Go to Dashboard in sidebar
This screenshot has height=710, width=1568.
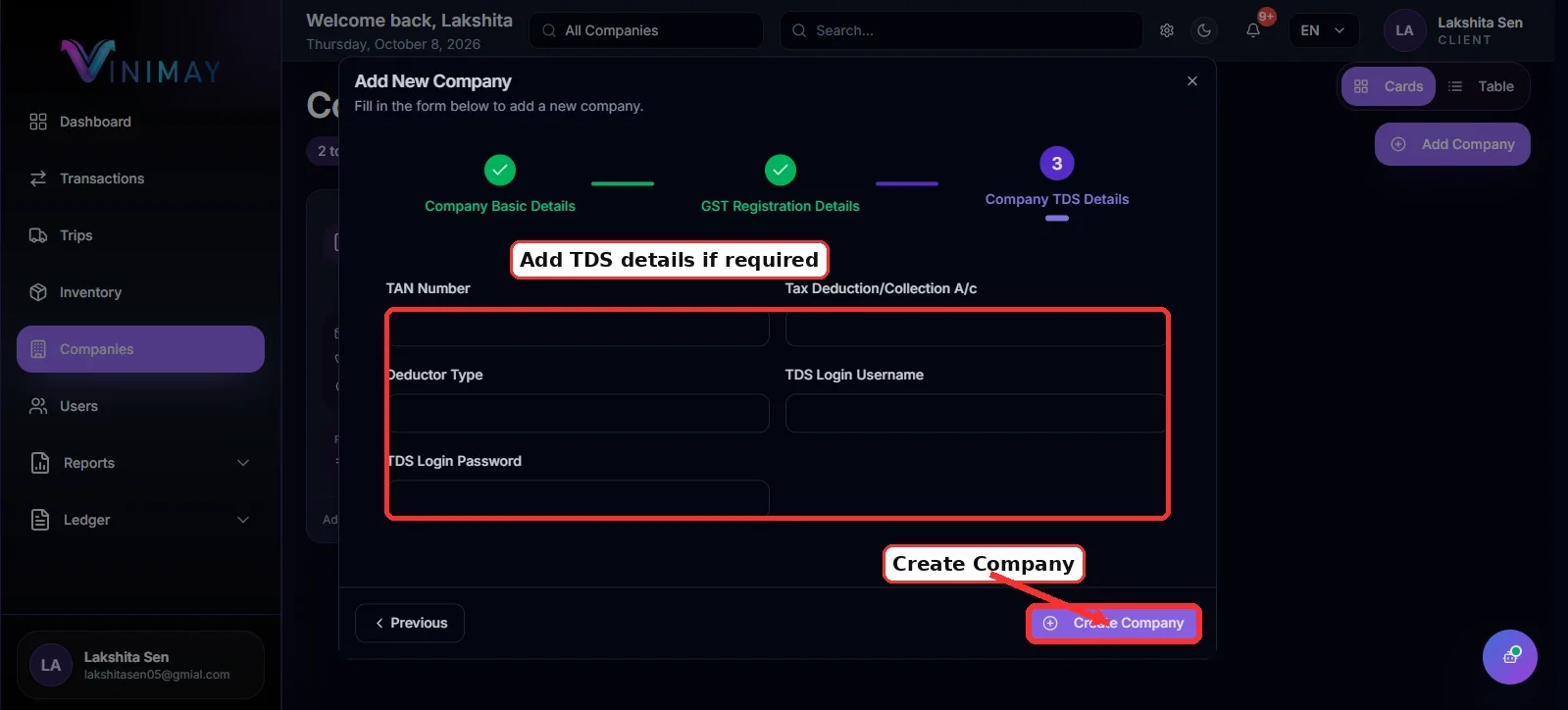140,122
